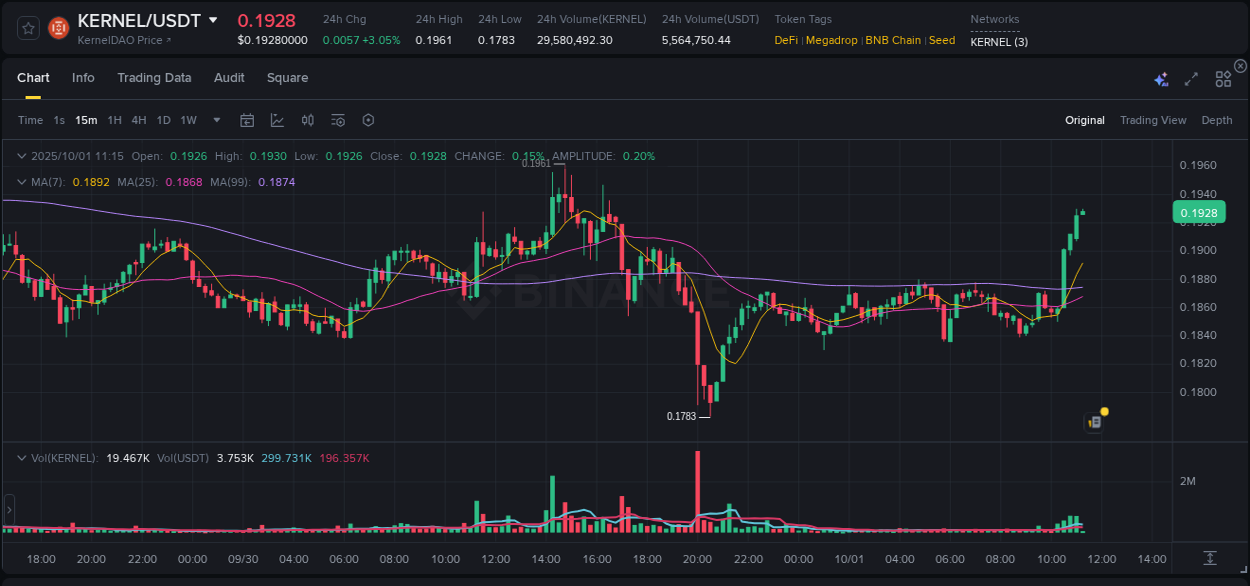This screenshot has width=1250, height=586.
Task: Click the token logo beside KERNEL/USDT
Action: [x=59, y=27]
